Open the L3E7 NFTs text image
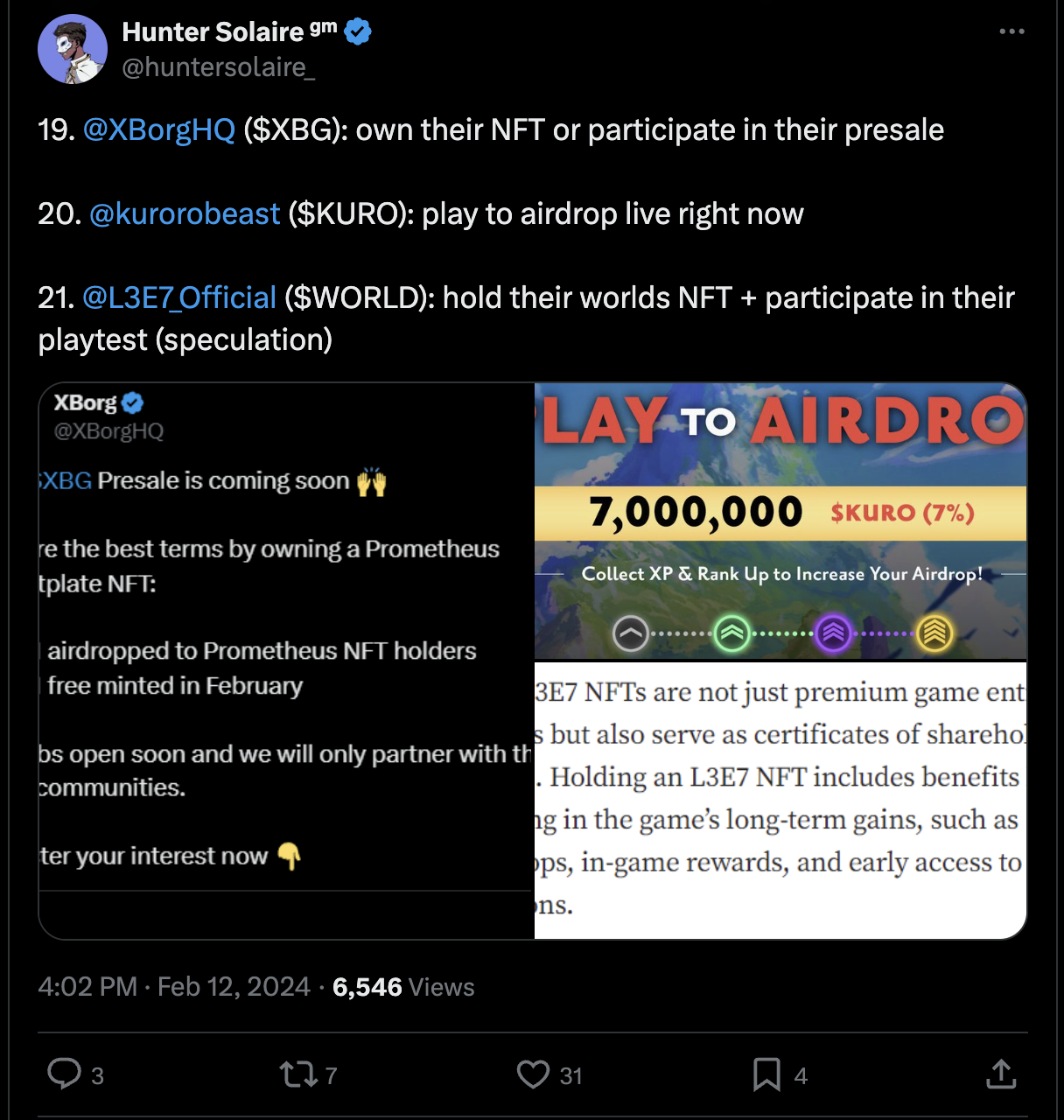Viewport: 1064px width, 1120px height. pos(780,799)
